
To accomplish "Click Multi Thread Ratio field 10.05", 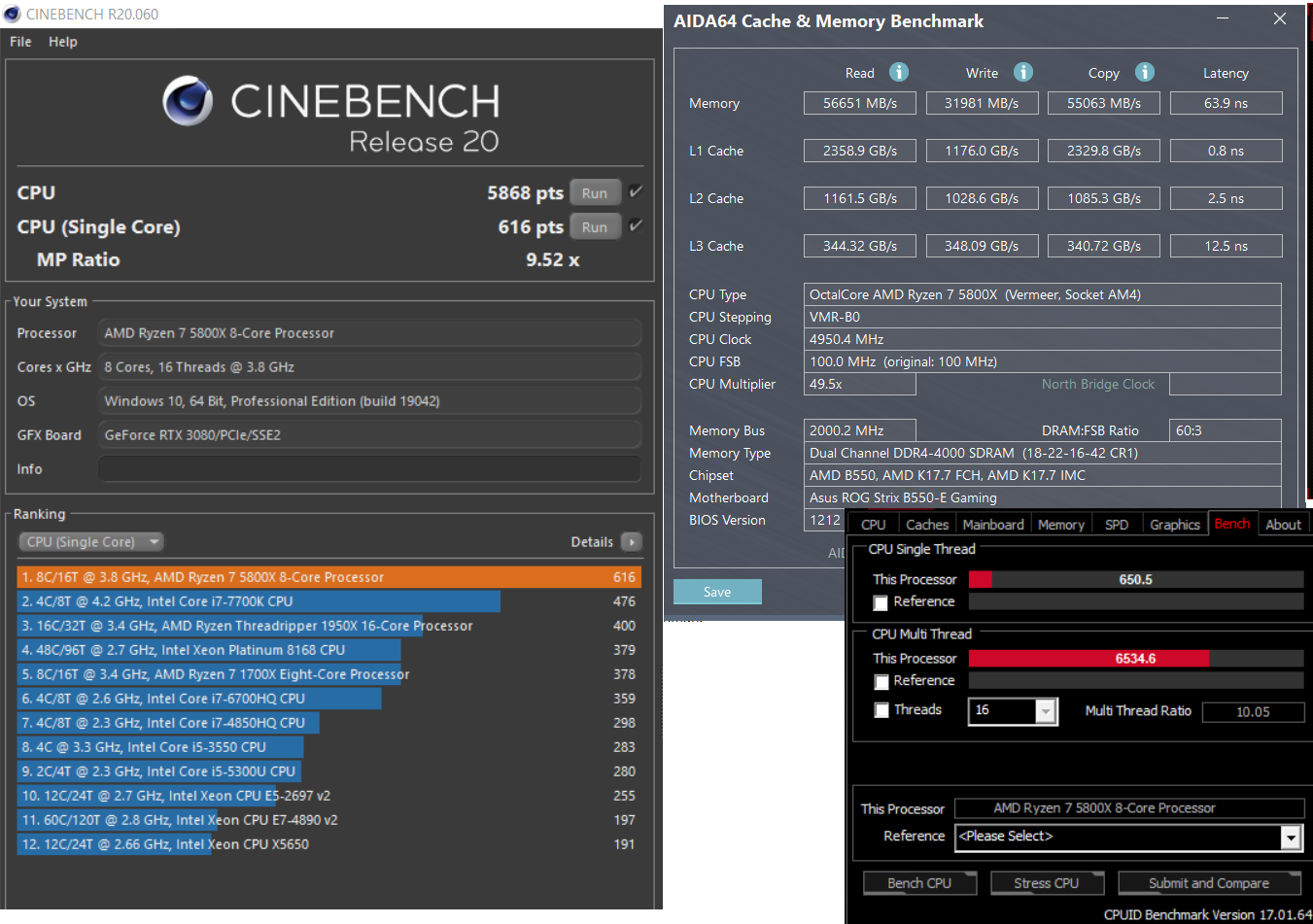I will (x=1253, y=712).
